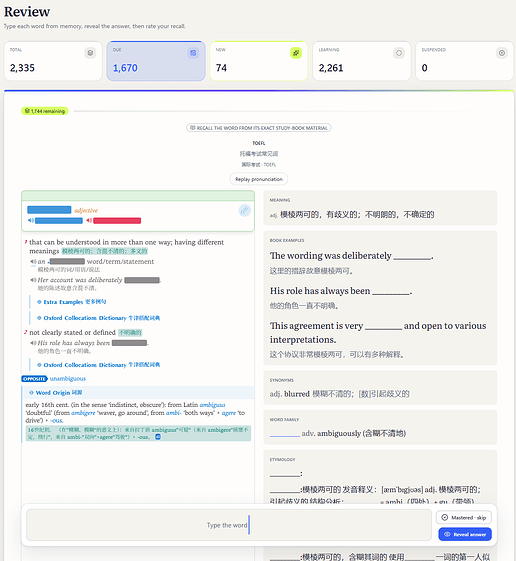Click the round icon beside the headword
Screen dimensions: 516x561
(x=245, y=210)
